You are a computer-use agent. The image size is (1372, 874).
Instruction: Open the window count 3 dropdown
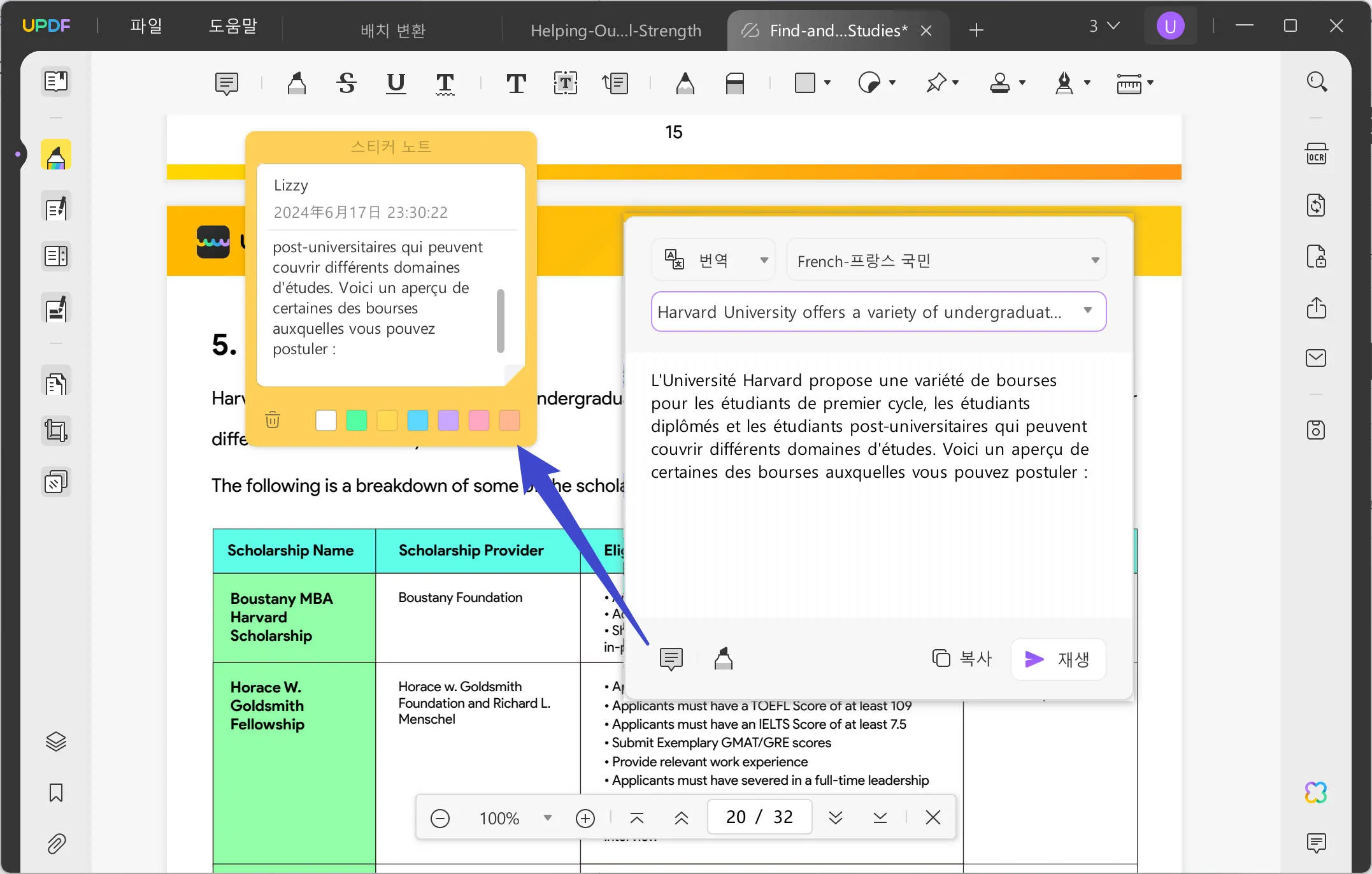click(x=1104, y=26)
